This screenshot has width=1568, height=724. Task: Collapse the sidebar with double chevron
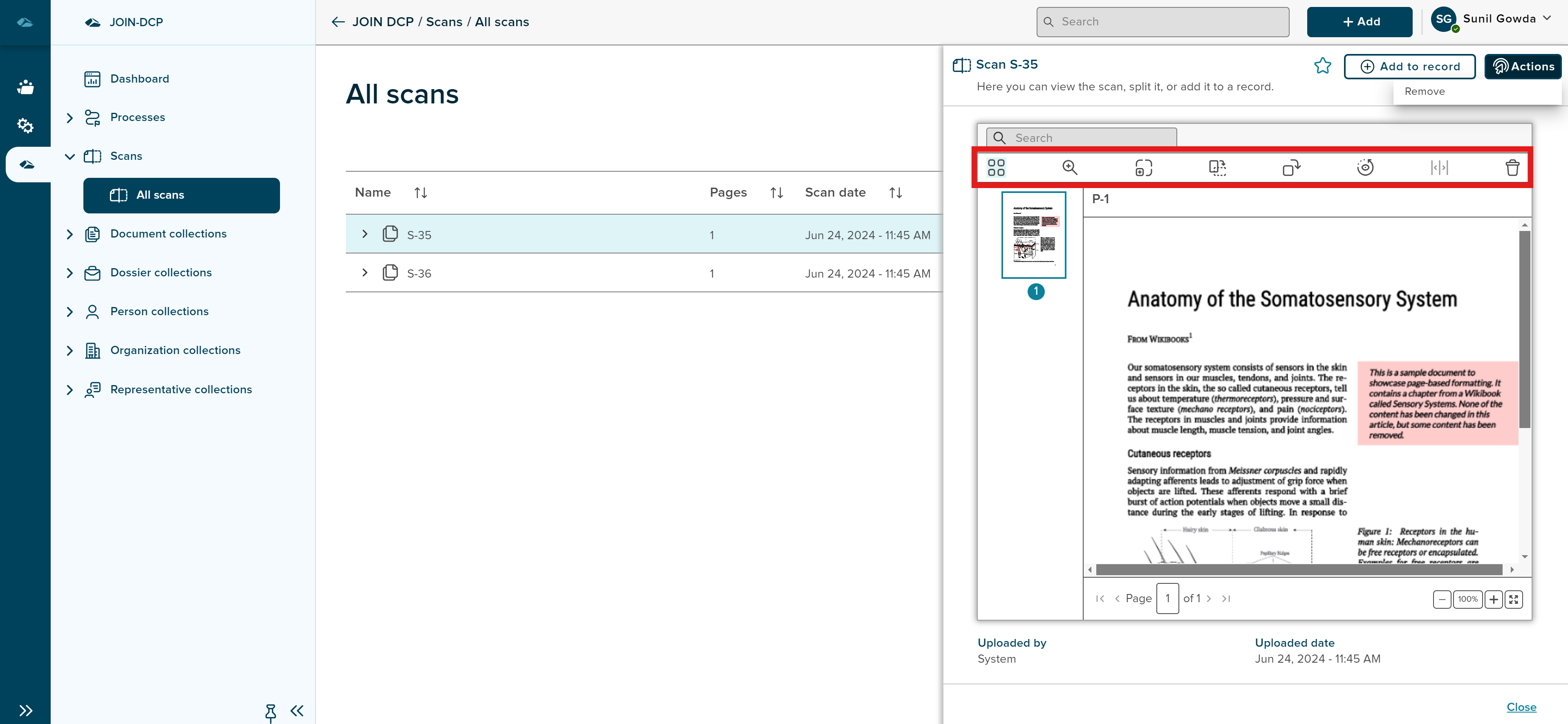(x=297, y=711)
